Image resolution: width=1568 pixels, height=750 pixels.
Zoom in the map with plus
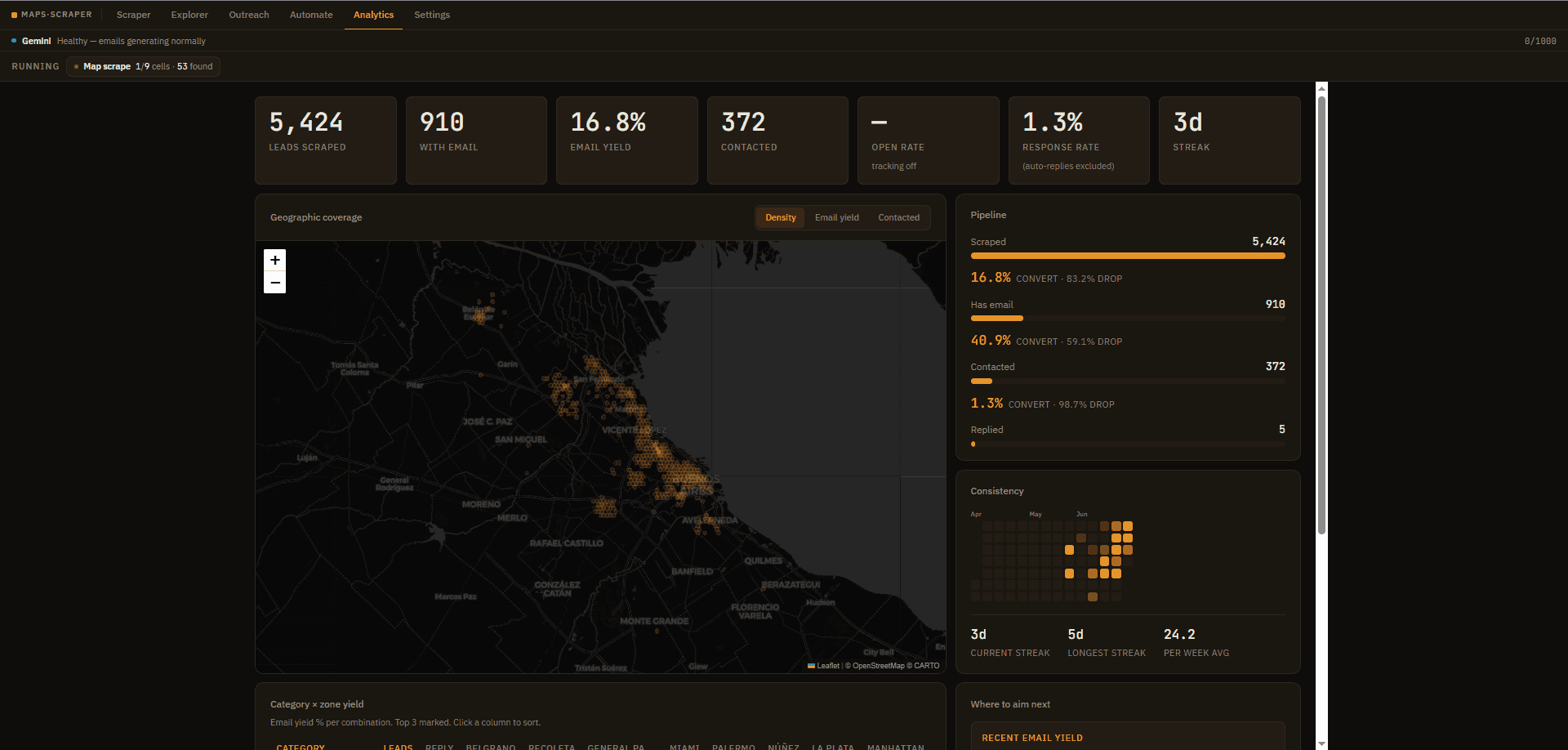275,260
